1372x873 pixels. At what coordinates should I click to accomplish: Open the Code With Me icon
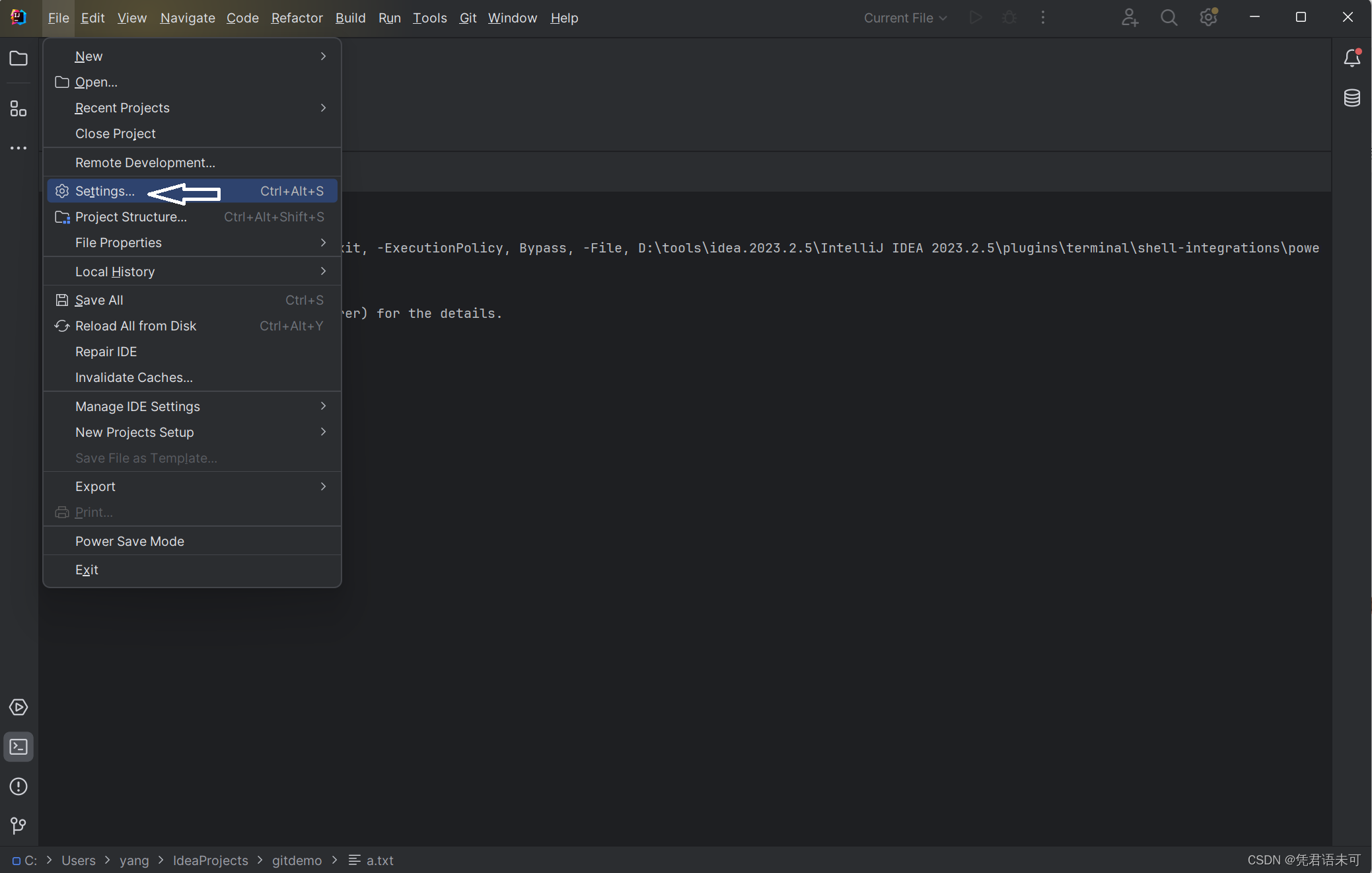(1130, 18)
